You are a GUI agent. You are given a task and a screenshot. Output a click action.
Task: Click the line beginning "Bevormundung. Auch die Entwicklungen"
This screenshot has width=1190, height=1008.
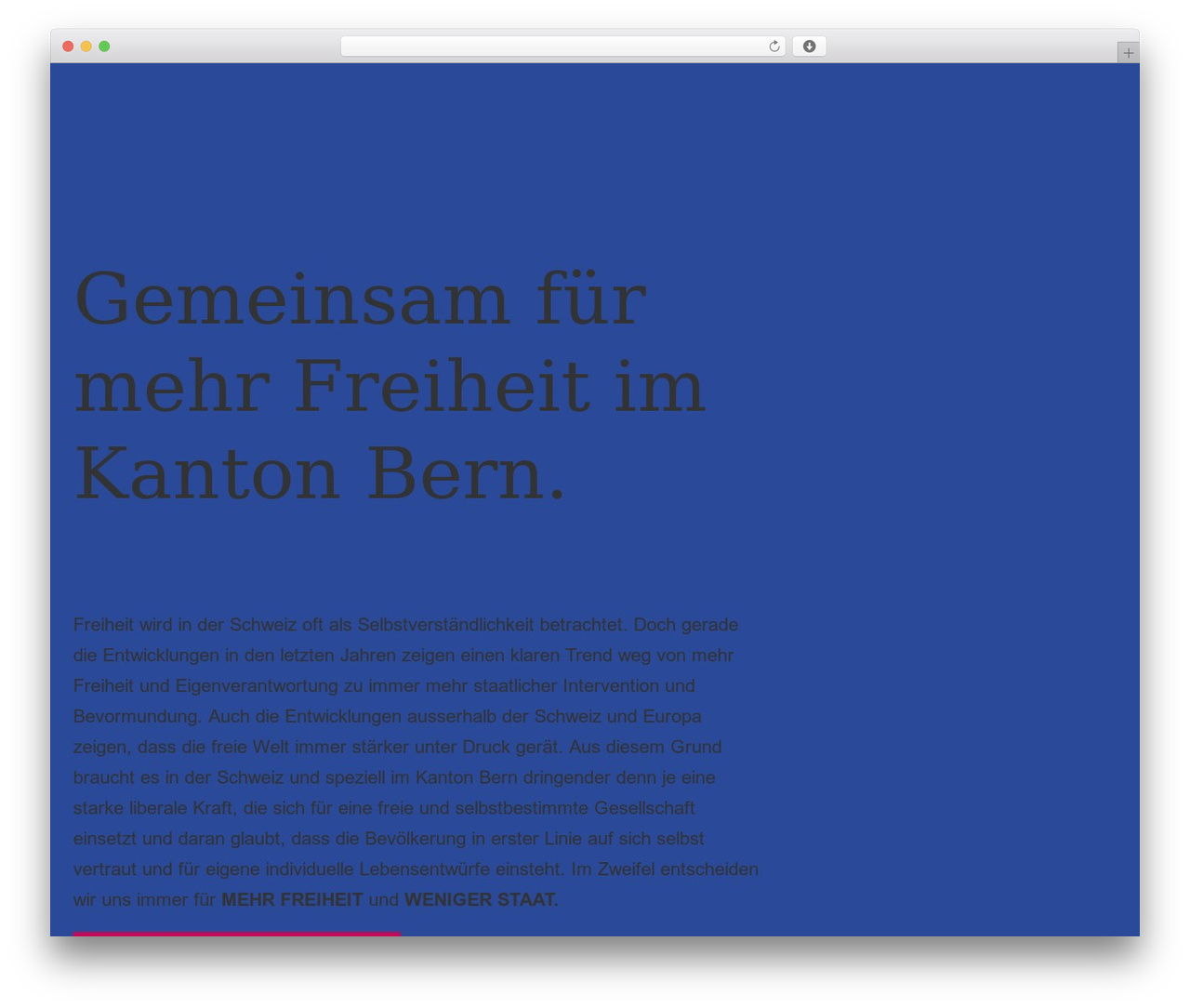pyautogui.click(x=388, y=716)
